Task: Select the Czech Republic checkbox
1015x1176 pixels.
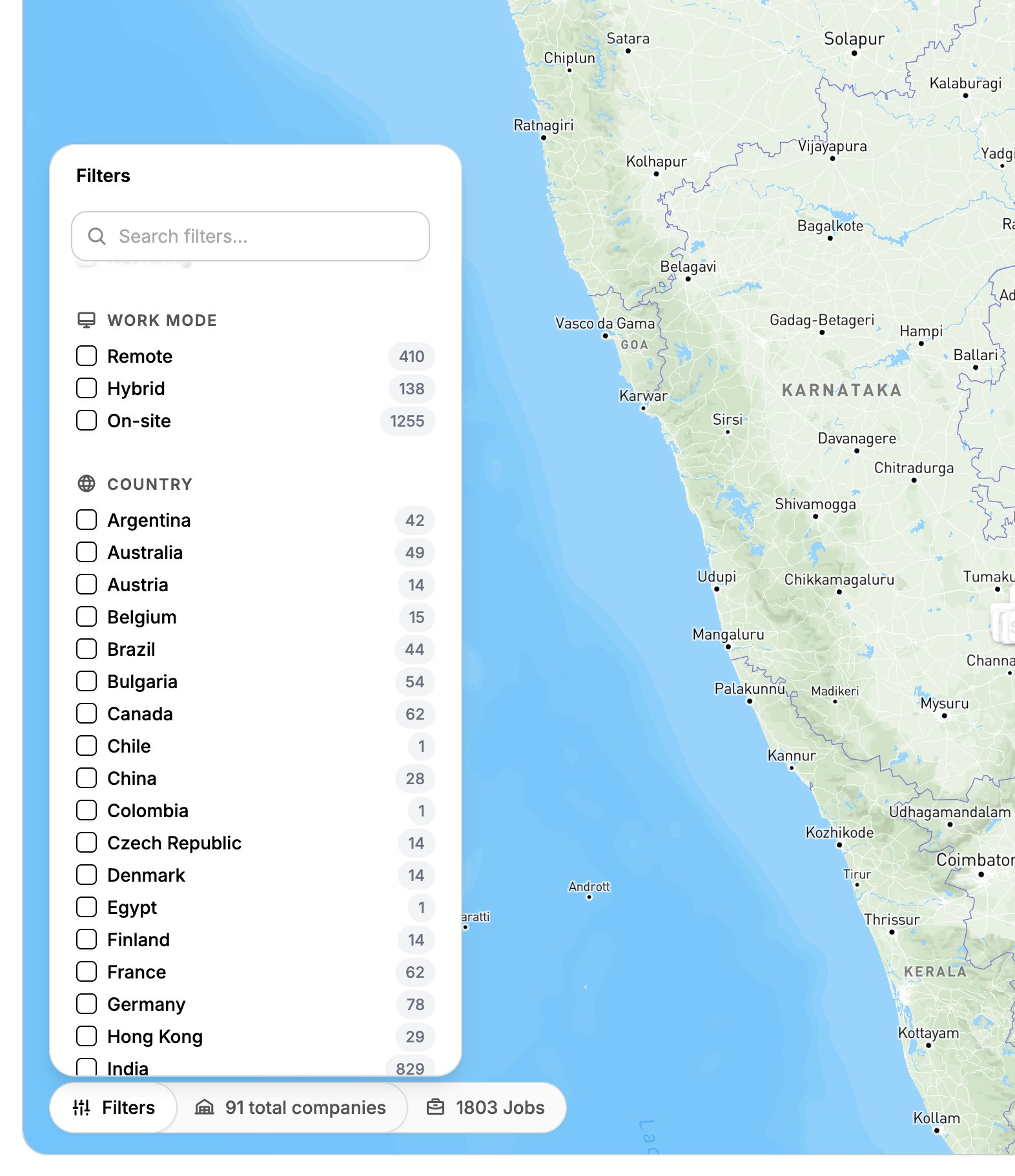Action: pyautogui.click(x=87, y=843)
